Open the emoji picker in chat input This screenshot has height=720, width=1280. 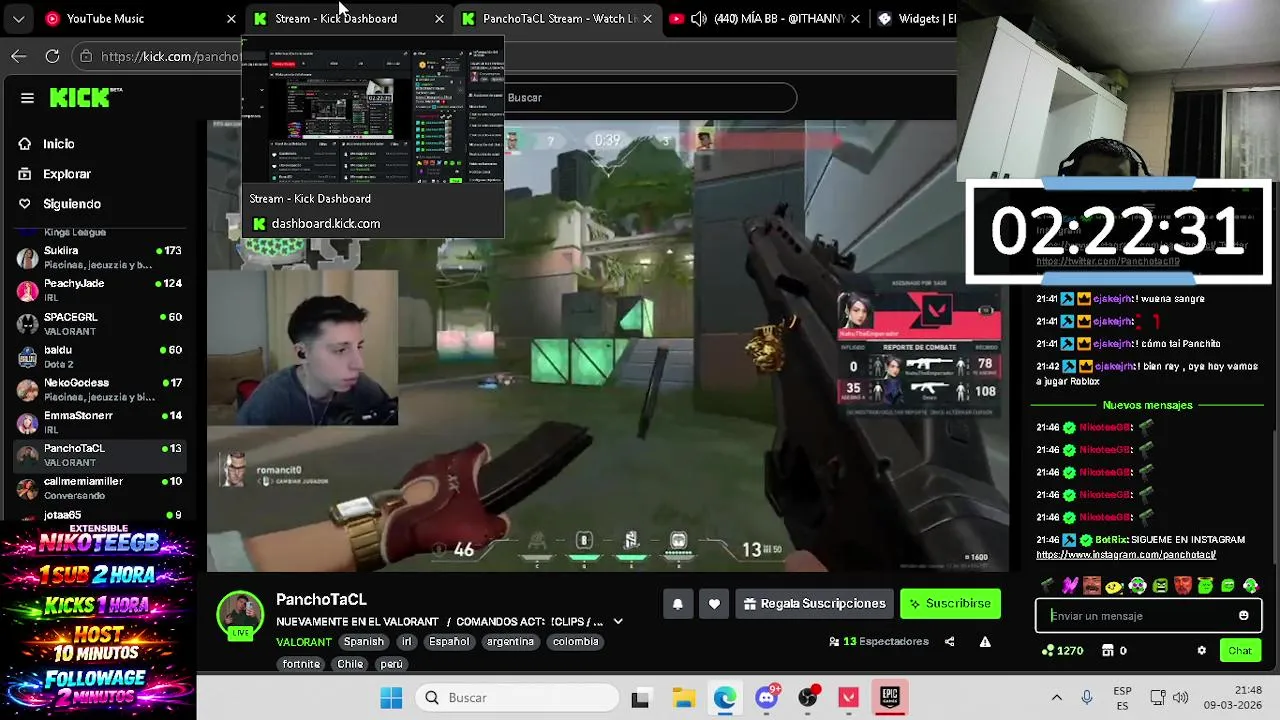(x=1244, y=616)
